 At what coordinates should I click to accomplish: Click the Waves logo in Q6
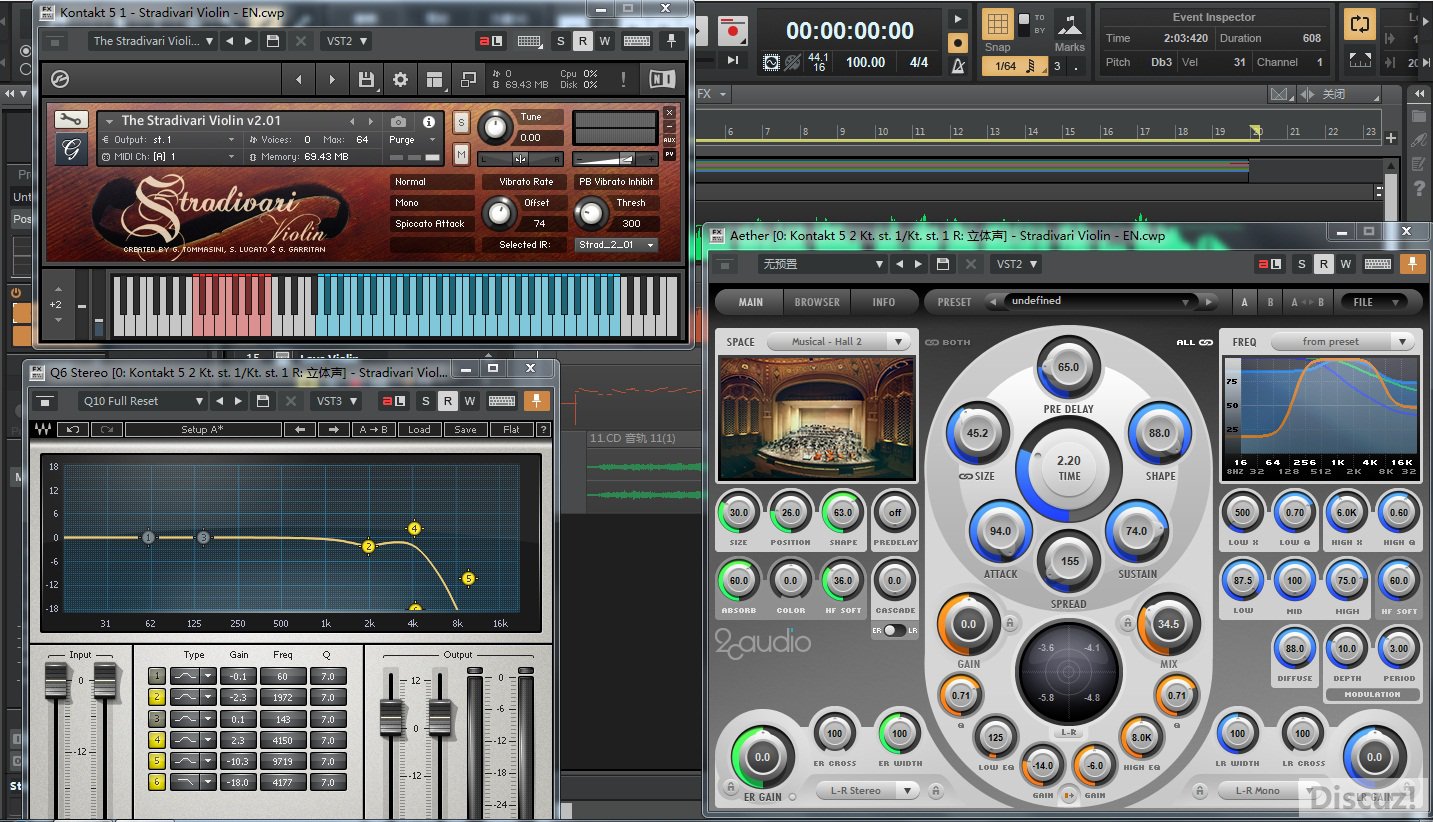pyautogui.click(x=44, y=430)
